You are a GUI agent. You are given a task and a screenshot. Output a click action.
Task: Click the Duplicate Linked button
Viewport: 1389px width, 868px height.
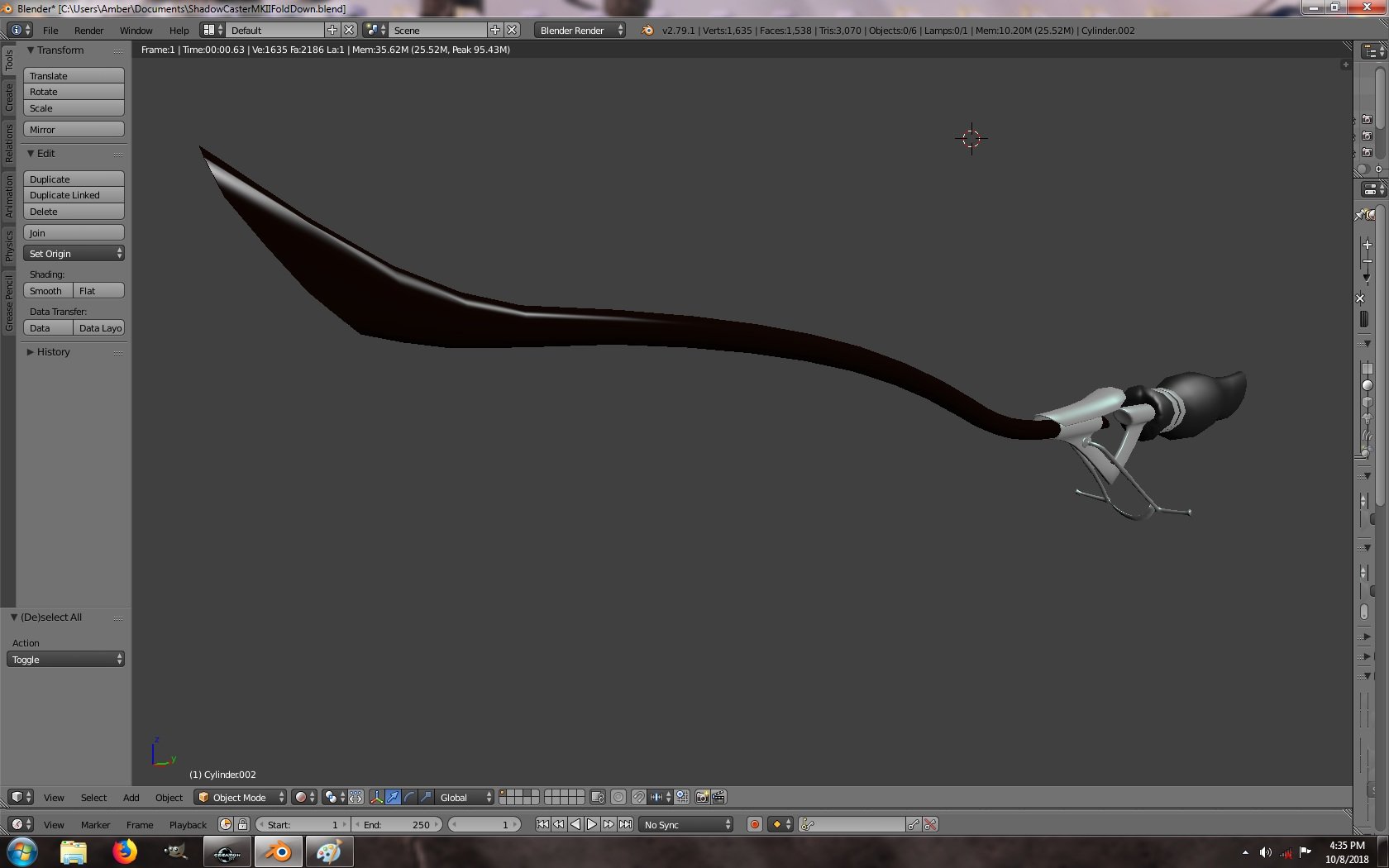click(x=74, y=195)
